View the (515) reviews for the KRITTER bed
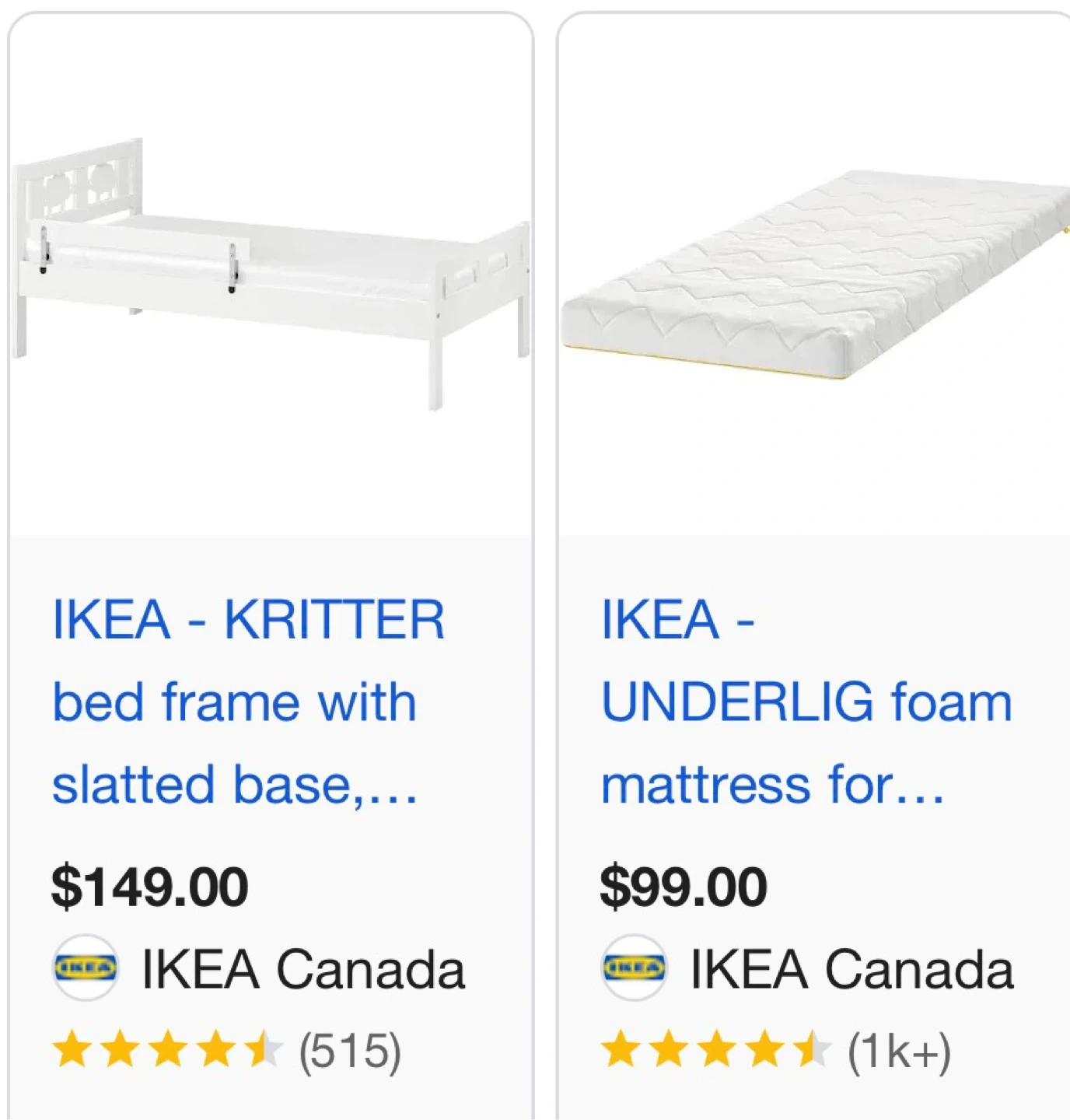The height and width of the screenshot is (1120, 1070). (x=350, y=1052)
